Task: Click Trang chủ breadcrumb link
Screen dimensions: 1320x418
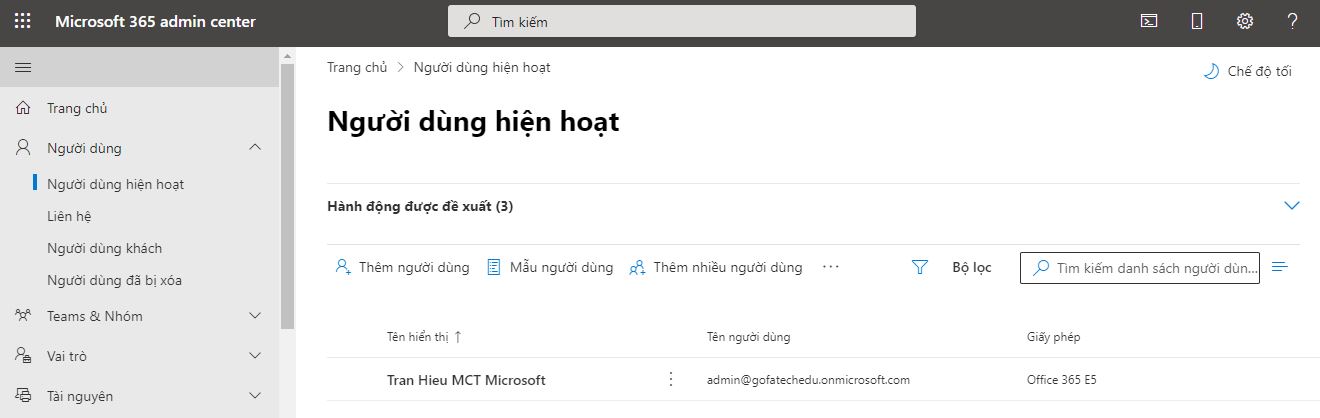Action: coord(357,67)
